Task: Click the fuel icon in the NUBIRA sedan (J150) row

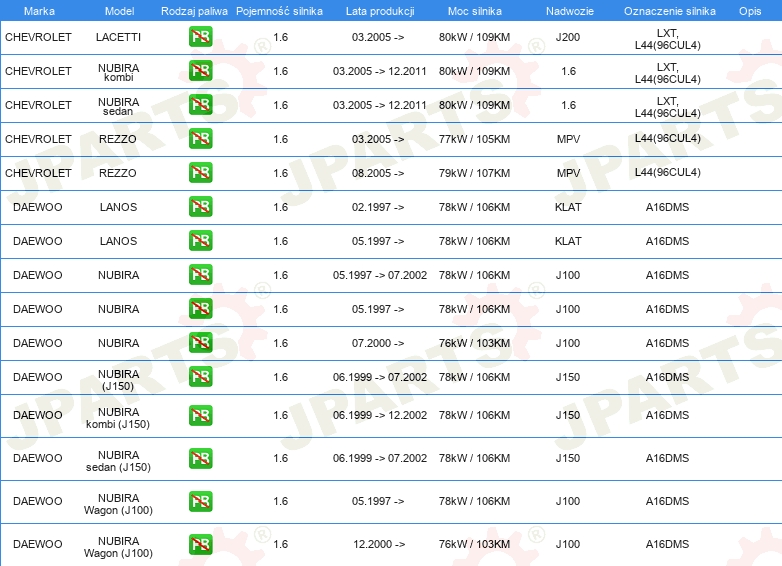Action: point(200,458)
